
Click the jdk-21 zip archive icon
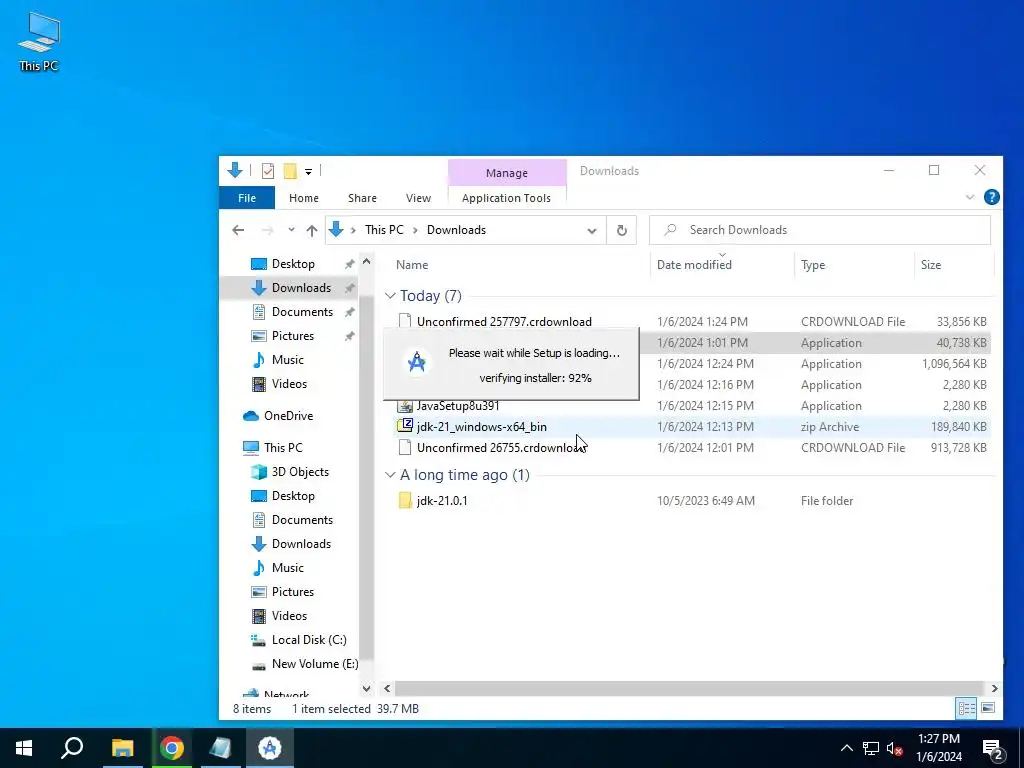[x=405, y=426]
